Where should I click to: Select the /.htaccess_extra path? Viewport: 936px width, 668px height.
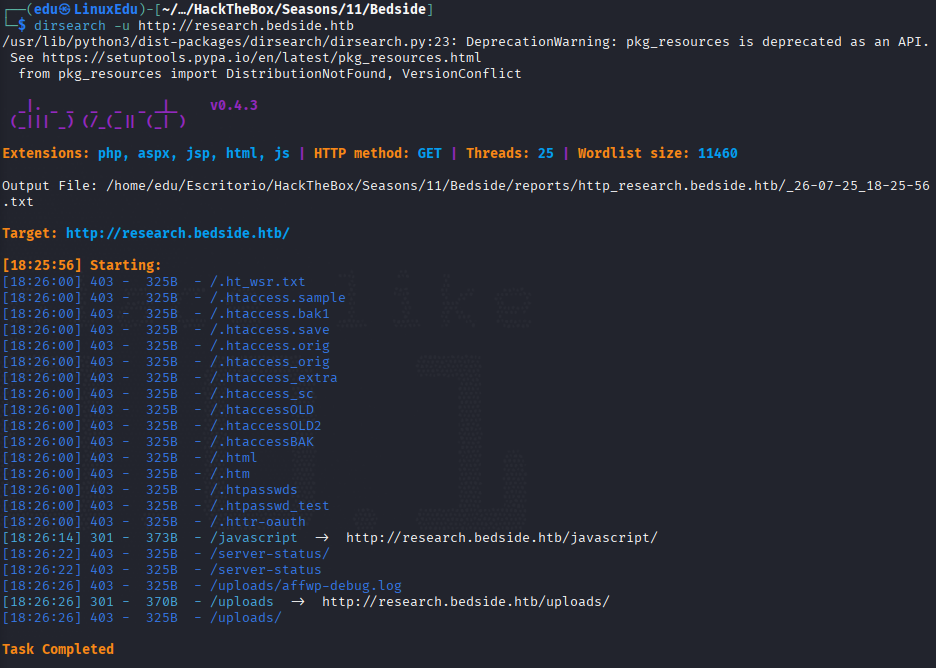point(273,378)
